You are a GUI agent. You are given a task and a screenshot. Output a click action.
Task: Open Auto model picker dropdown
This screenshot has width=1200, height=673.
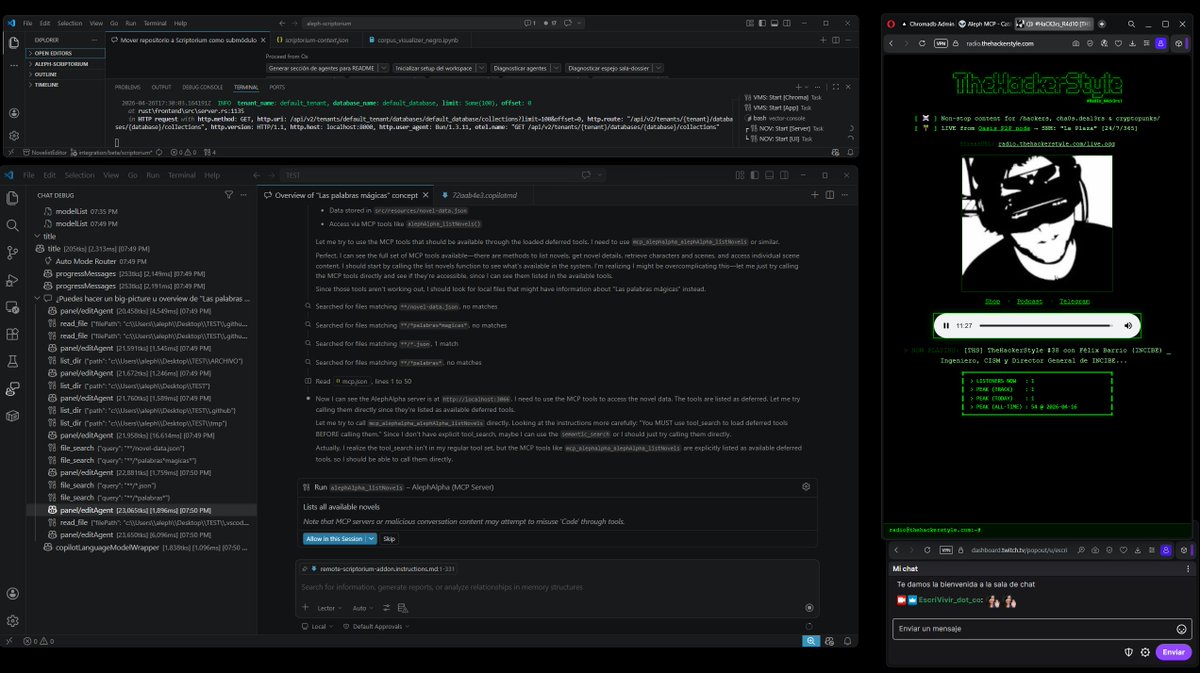click(x=365, y=607)
